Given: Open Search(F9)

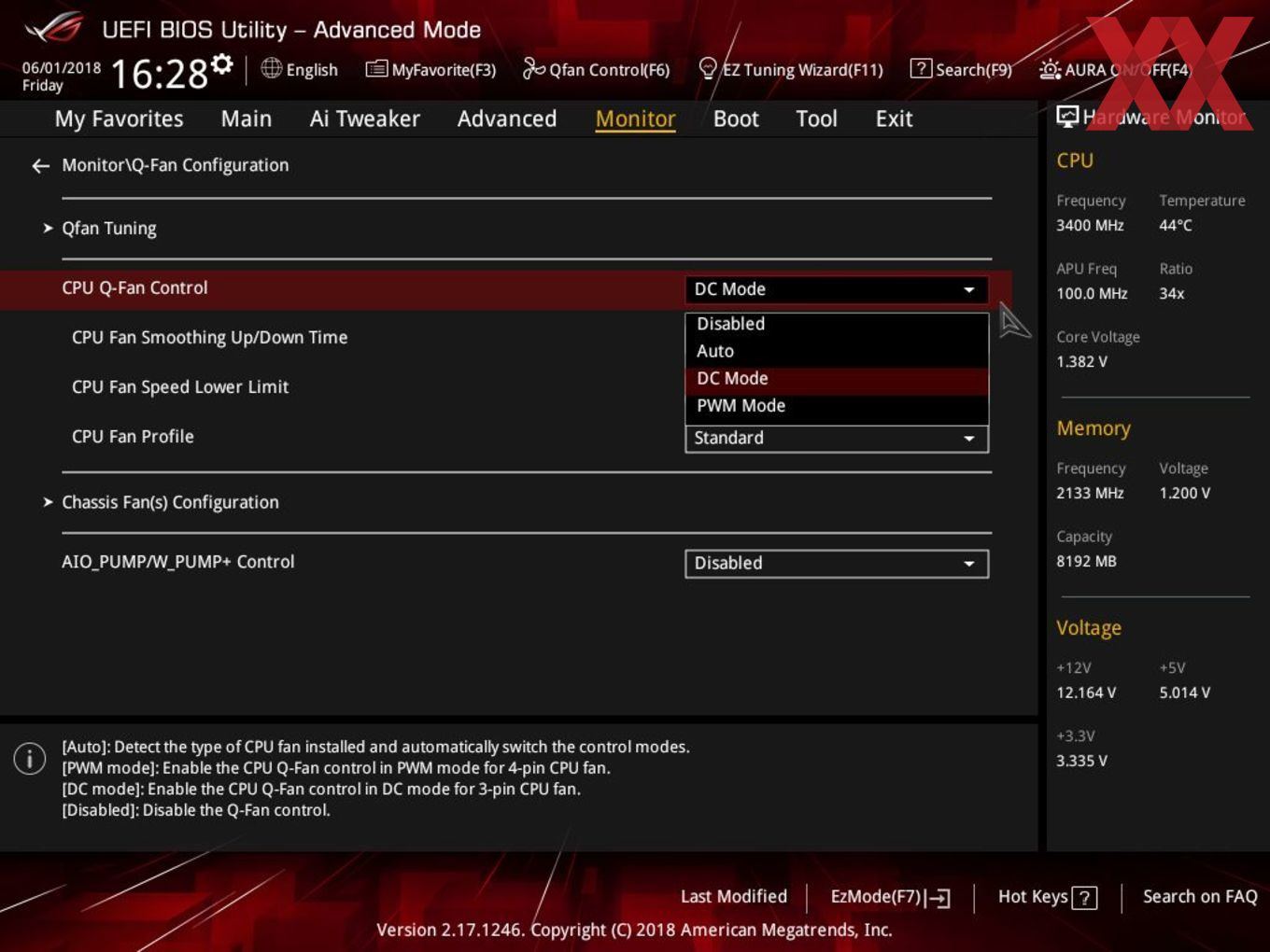Looking at the screenshot, I should tap(961, 69).
